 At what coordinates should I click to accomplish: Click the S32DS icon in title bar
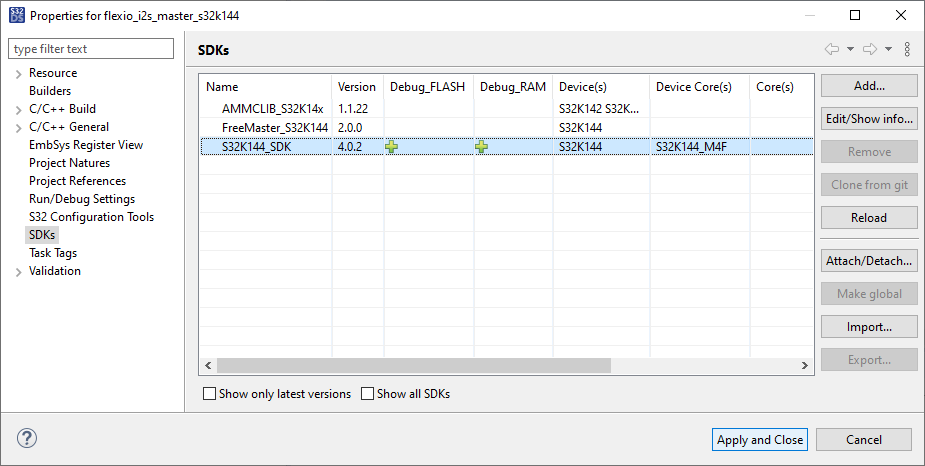pos(17,15)
